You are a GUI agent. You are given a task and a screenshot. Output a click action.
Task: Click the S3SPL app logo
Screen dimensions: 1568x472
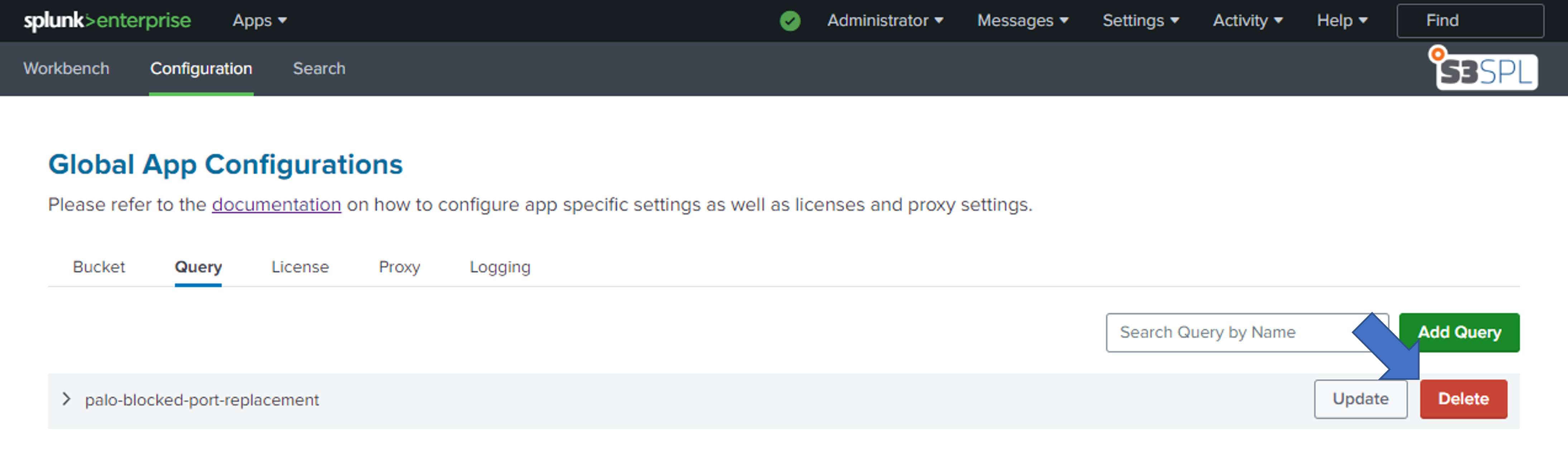[1484, 70]
